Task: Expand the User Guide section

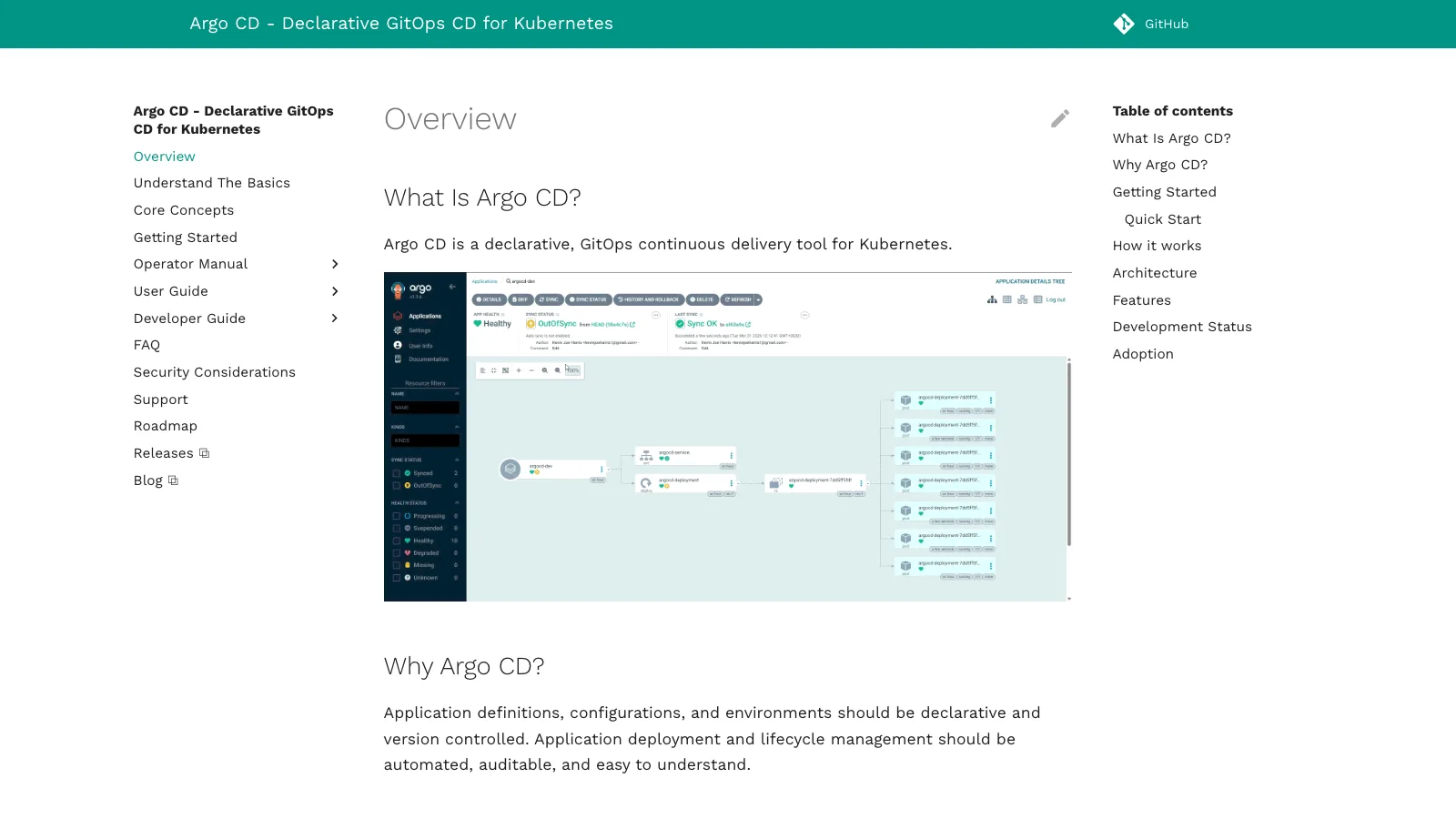Action: point(335,291)
